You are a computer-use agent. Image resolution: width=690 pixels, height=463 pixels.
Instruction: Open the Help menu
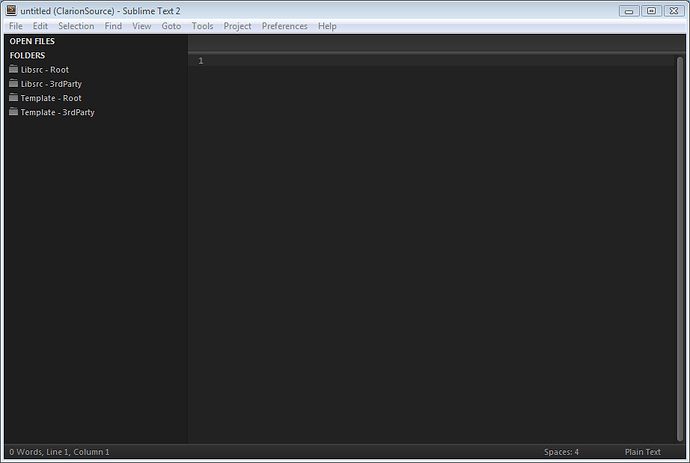pos(327,26)
